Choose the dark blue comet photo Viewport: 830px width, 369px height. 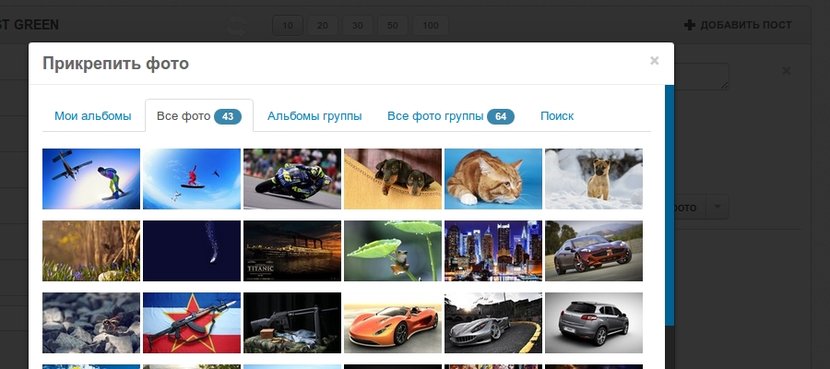pos(192,251)
